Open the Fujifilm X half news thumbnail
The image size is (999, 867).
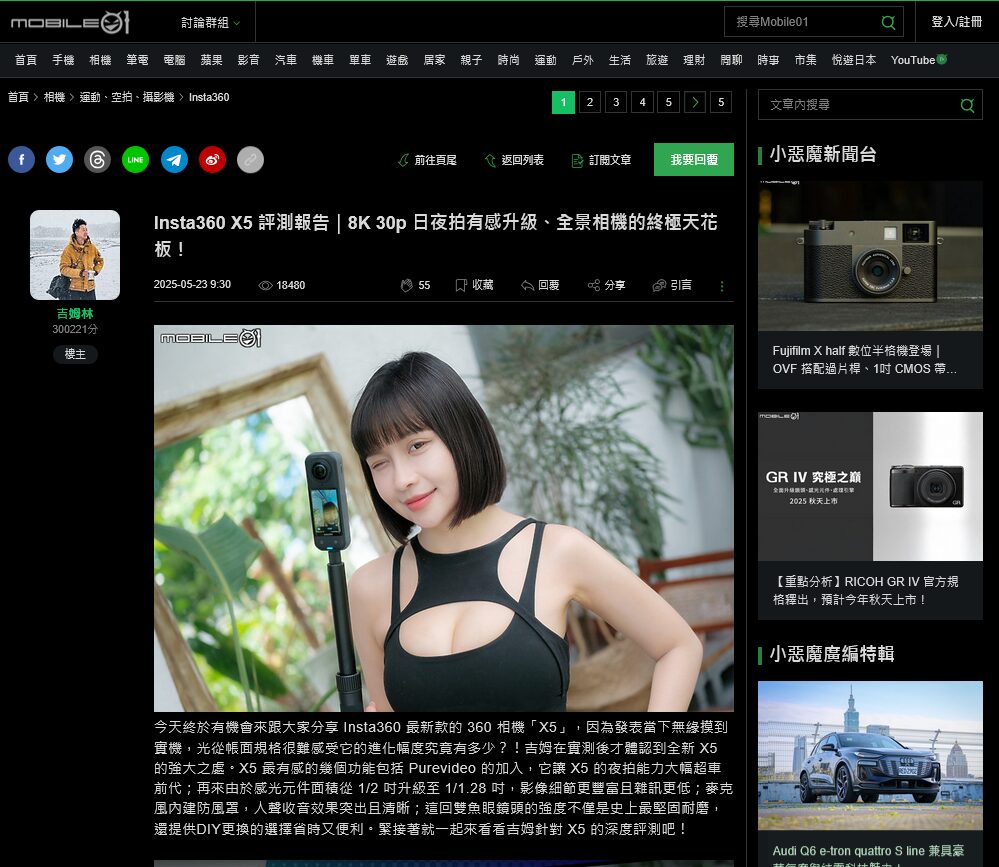pos(870,256)
